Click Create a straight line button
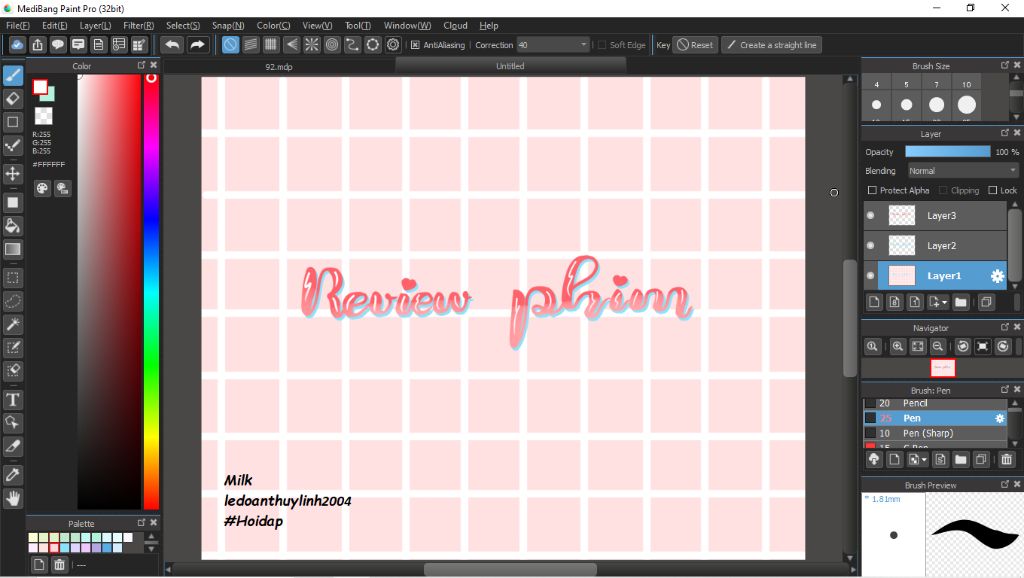Screen dimensions: 1024x578 tap(771, 45)
